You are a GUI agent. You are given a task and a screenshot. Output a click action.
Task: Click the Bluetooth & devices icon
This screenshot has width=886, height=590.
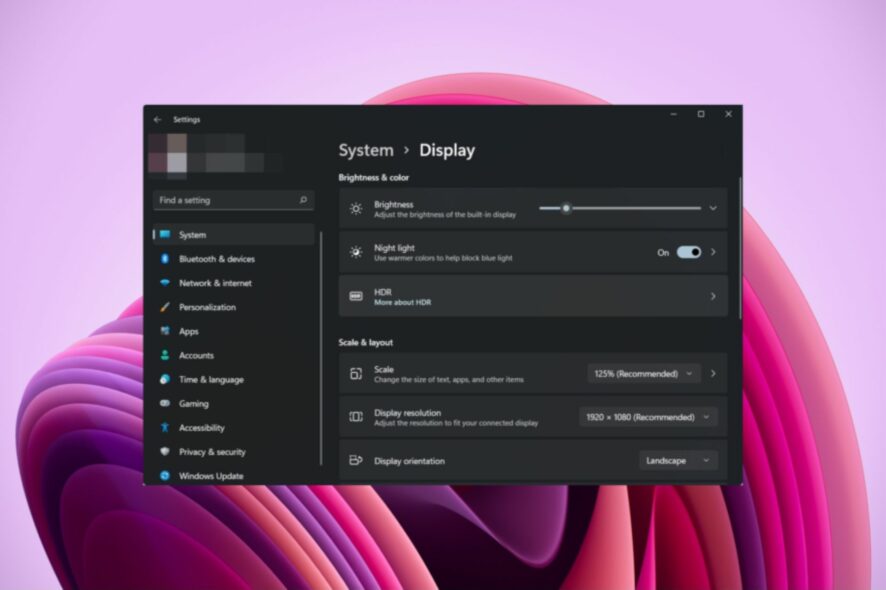point(165,259)
